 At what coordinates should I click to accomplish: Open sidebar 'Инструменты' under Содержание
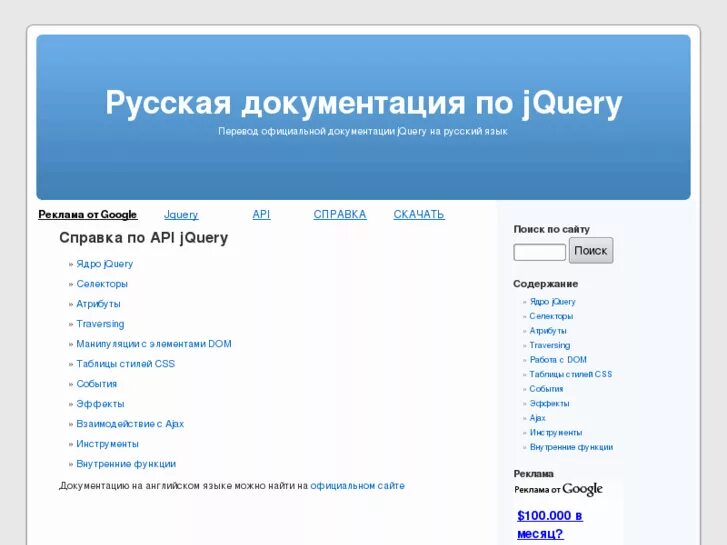[556, 432]
